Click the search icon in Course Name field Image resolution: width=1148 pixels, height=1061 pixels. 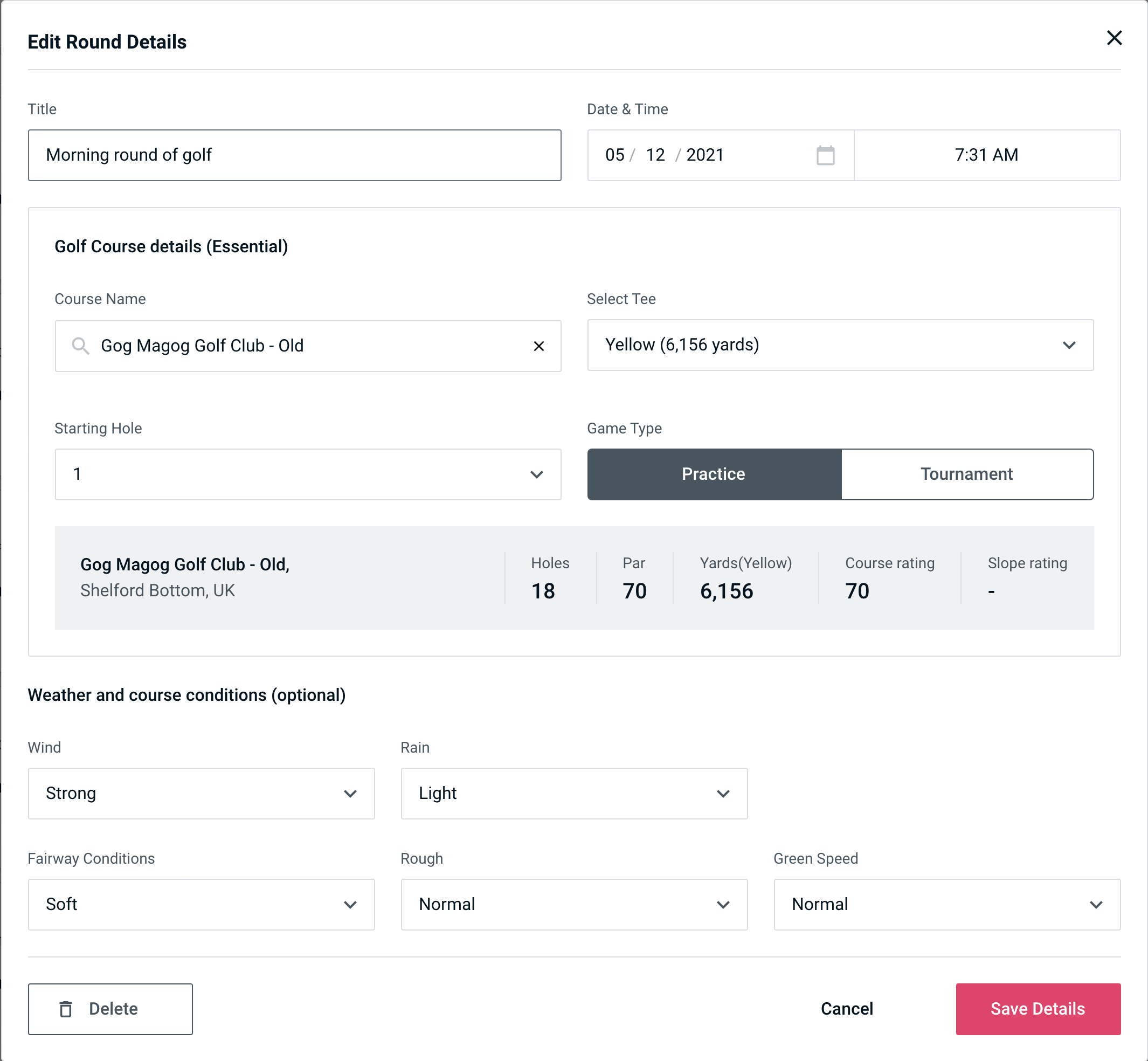pos(79,346)
